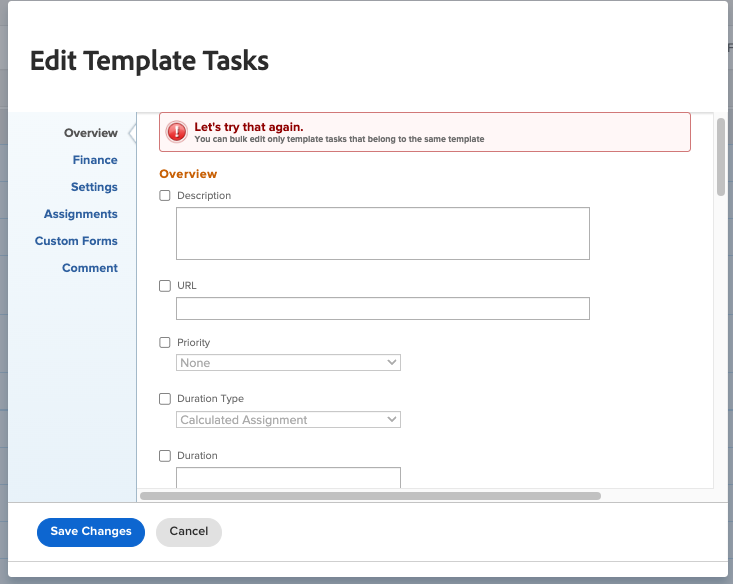Enable the Duration Type checkbox
The image size is (733, 584).
pos(165,399)
